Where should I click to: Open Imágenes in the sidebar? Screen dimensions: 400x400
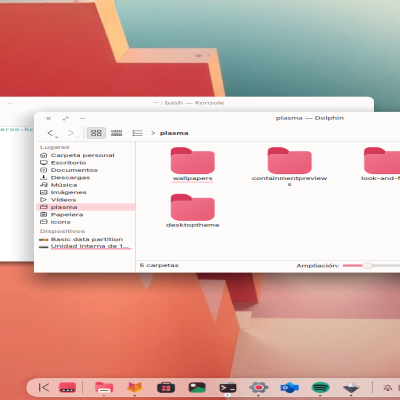(85, 192)
